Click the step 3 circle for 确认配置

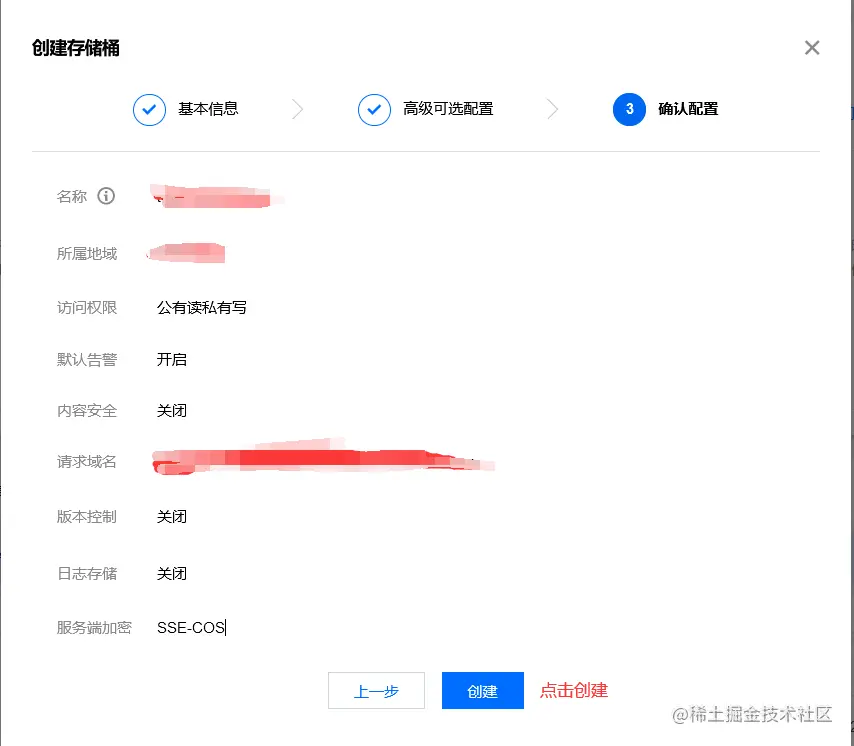tap(629, 109)
